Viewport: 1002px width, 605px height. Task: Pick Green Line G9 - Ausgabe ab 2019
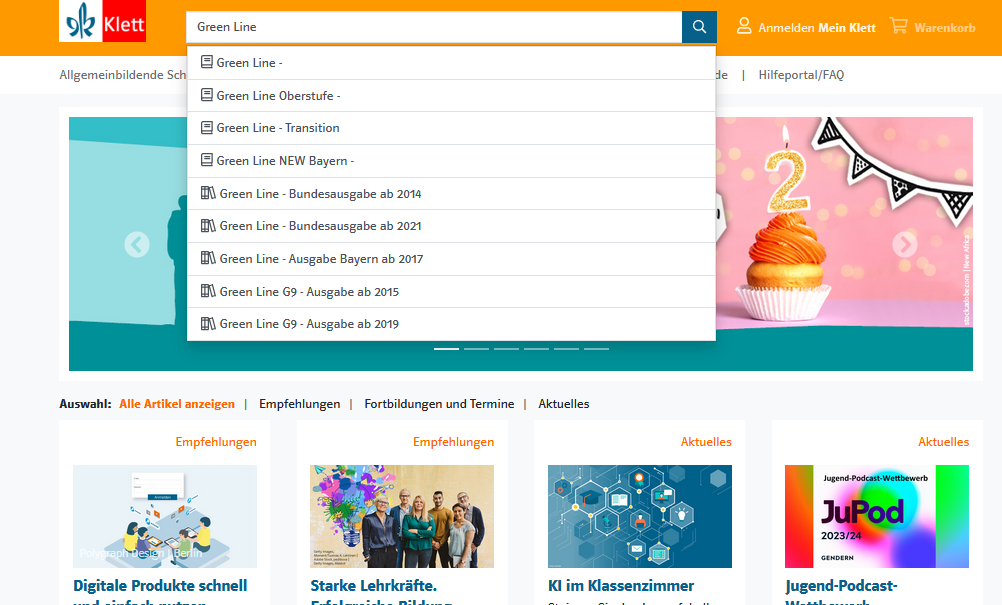tap(309, 324)
